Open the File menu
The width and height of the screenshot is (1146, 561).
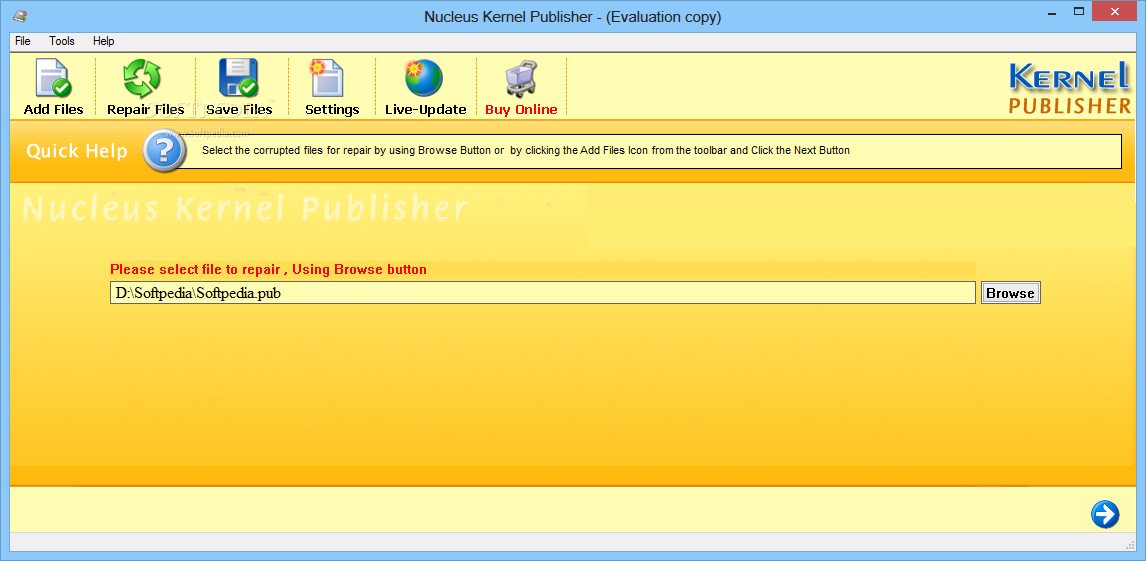point(23,41)
